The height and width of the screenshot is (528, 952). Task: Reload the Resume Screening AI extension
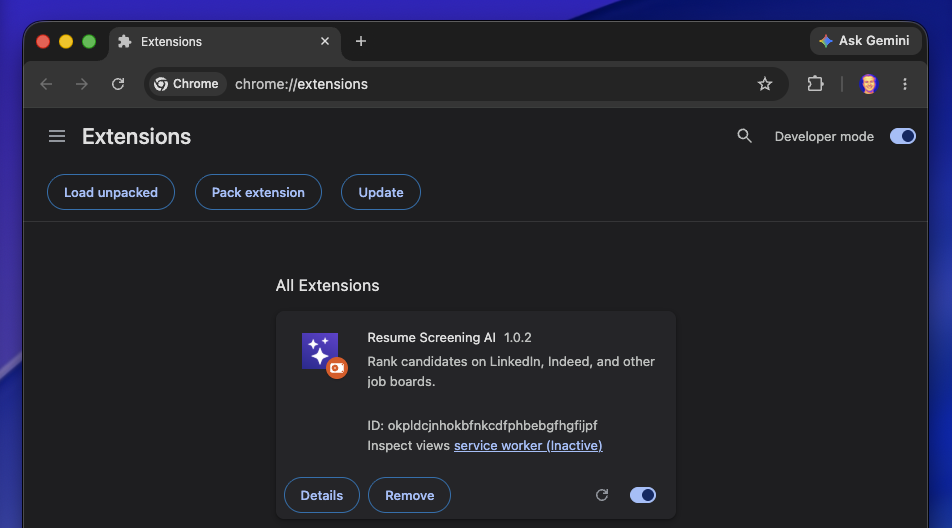(602, 495)
